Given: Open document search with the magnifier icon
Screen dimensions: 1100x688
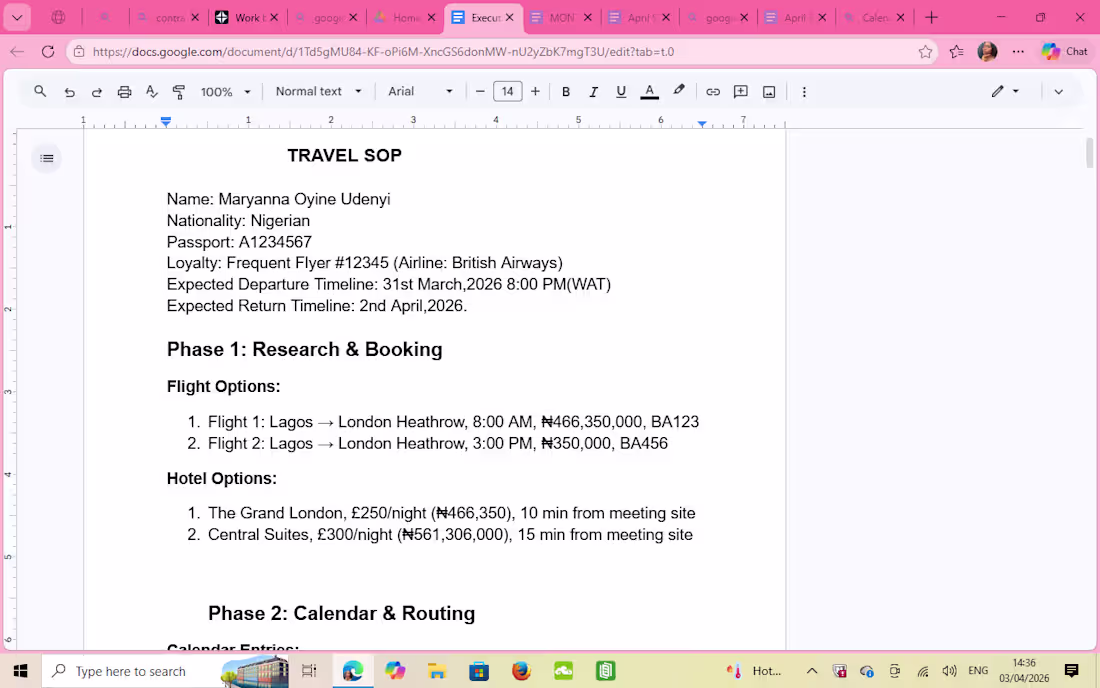Looking at the screenshot, I should (x=40, y=91).
